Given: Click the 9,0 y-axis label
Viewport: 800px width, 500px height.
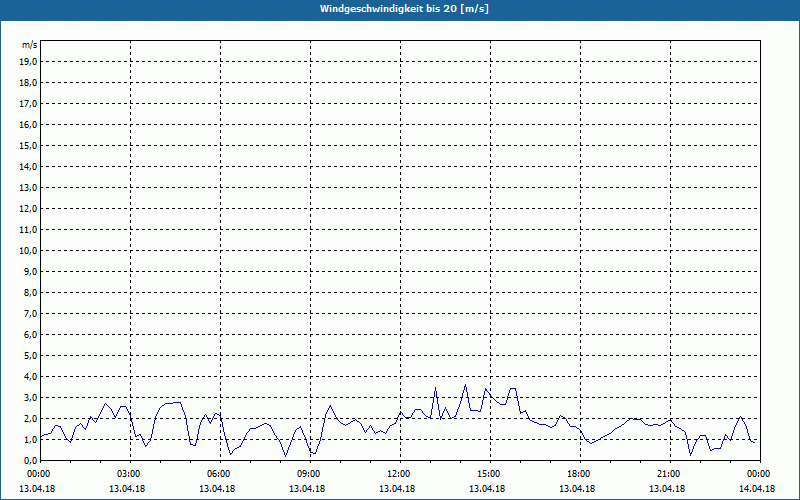Looking at the screenshot, I should tap(30, 271).
